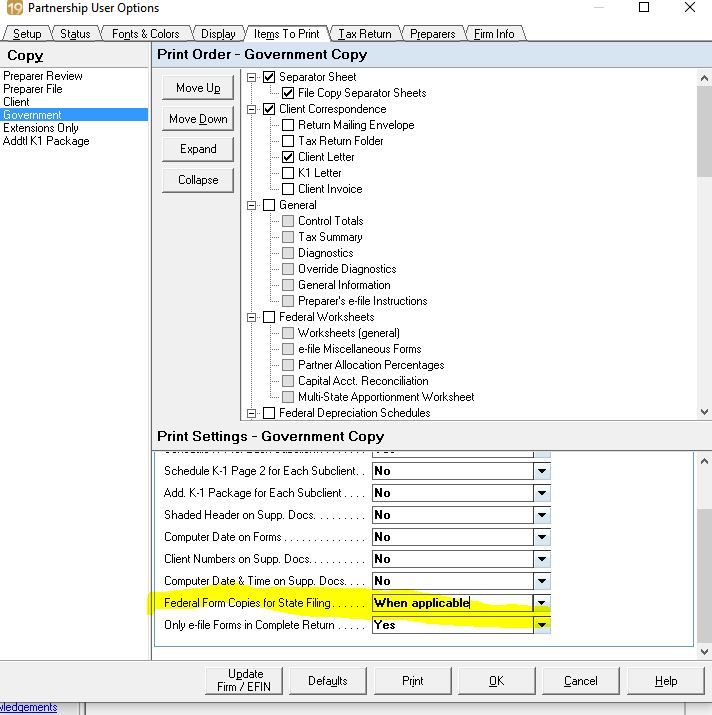Switch to the Fonts & Colors tab
712x715 pixels.
tap(145, 34)
